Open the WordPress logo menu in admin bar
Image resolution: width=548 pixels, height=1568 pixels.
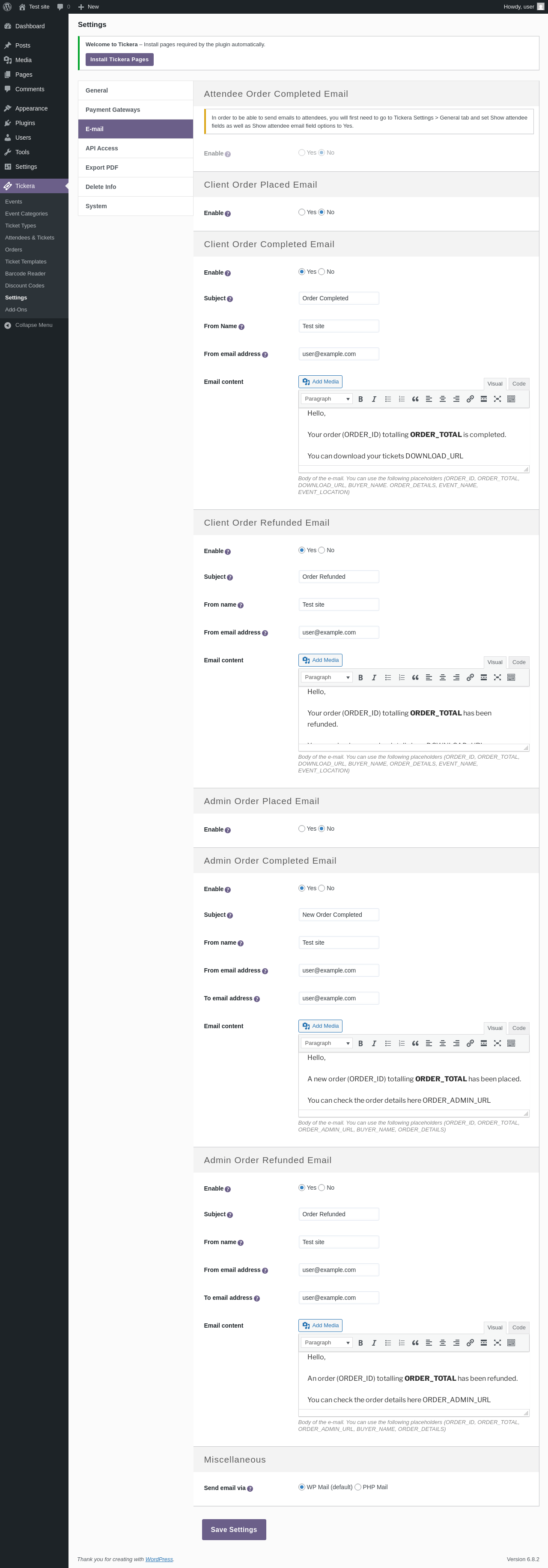coord(7,7)
